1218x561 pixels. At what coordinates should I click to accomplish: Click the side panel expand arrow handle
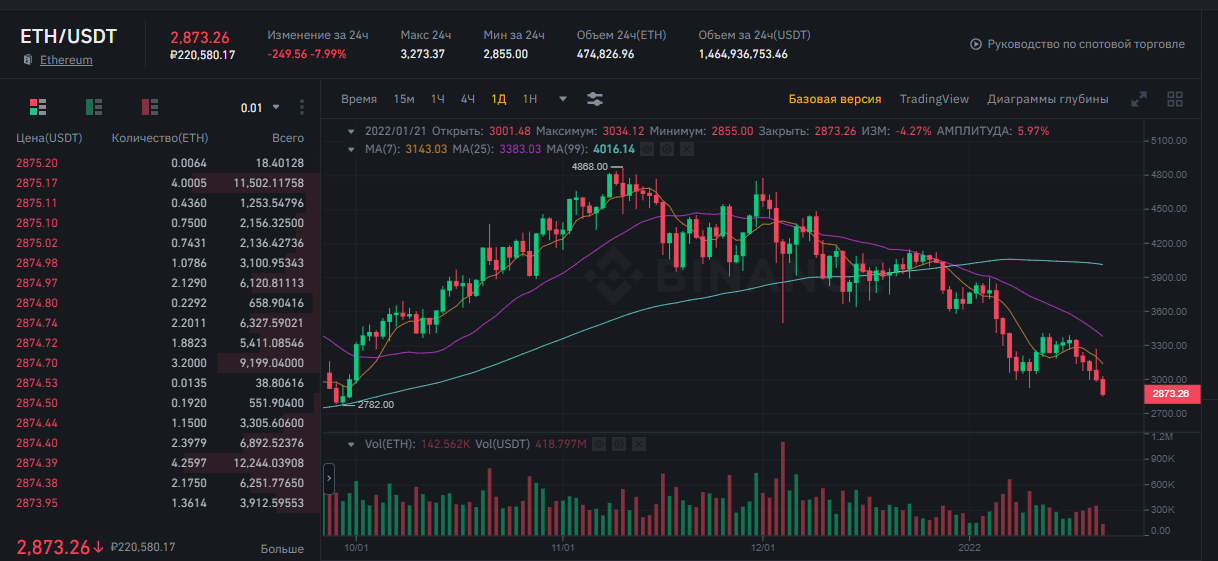(x=329, y=480)
